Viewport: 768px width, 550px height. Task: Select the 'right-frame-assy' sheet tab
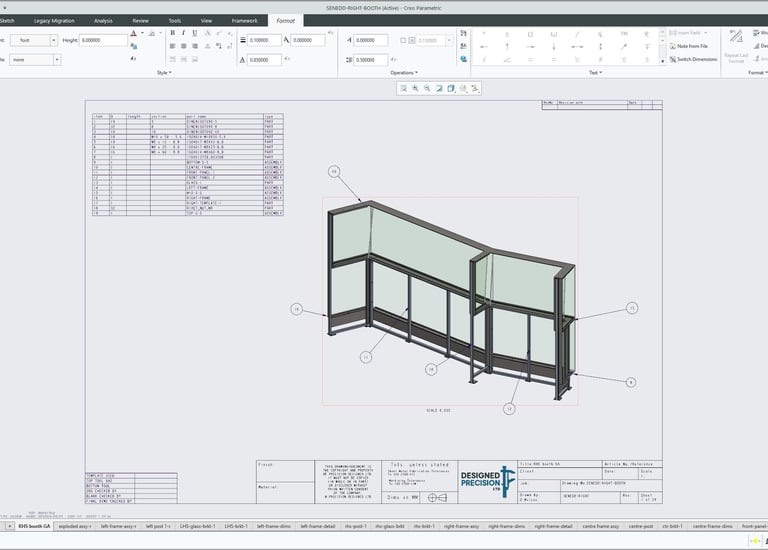click(x=461, y=526)
